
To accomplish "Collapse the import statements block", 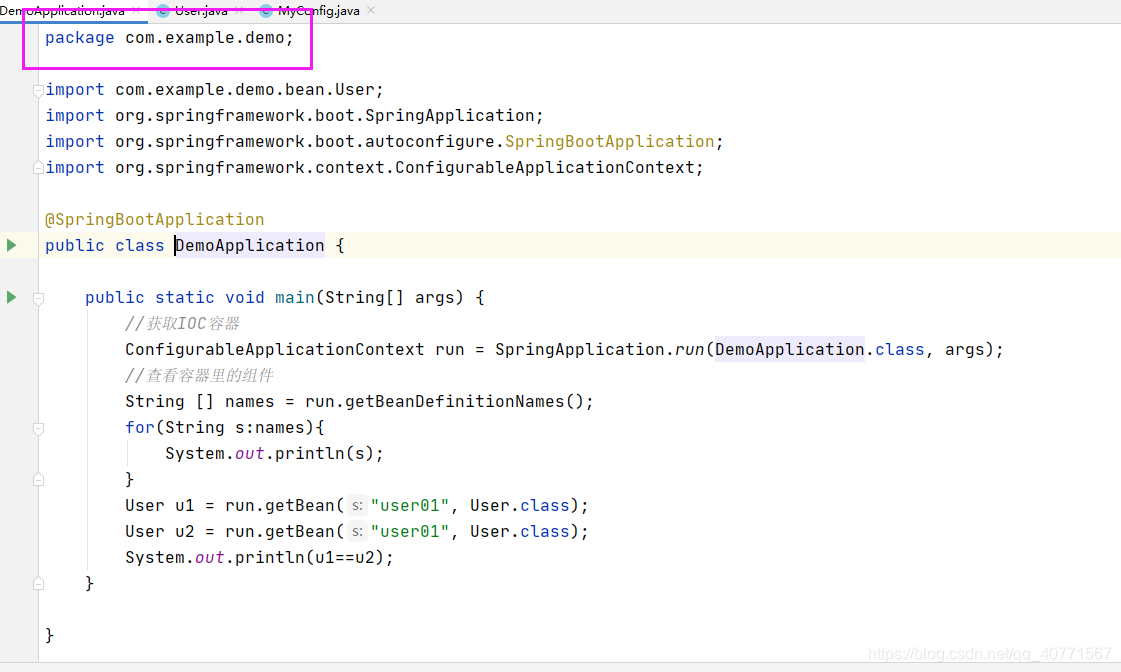I will tap(37, 89).
